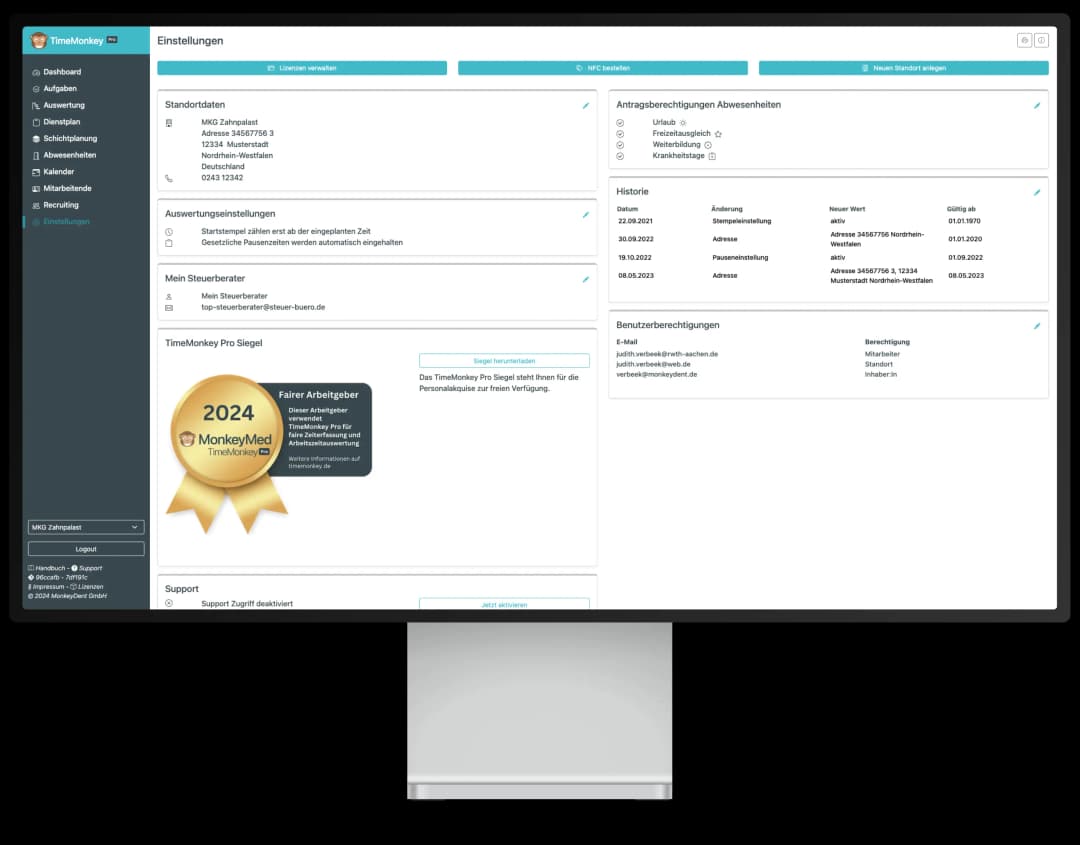1080x845 pixels.
Task: Open the Impressum link in sidebar footer
Action: [x=46, y=587]
